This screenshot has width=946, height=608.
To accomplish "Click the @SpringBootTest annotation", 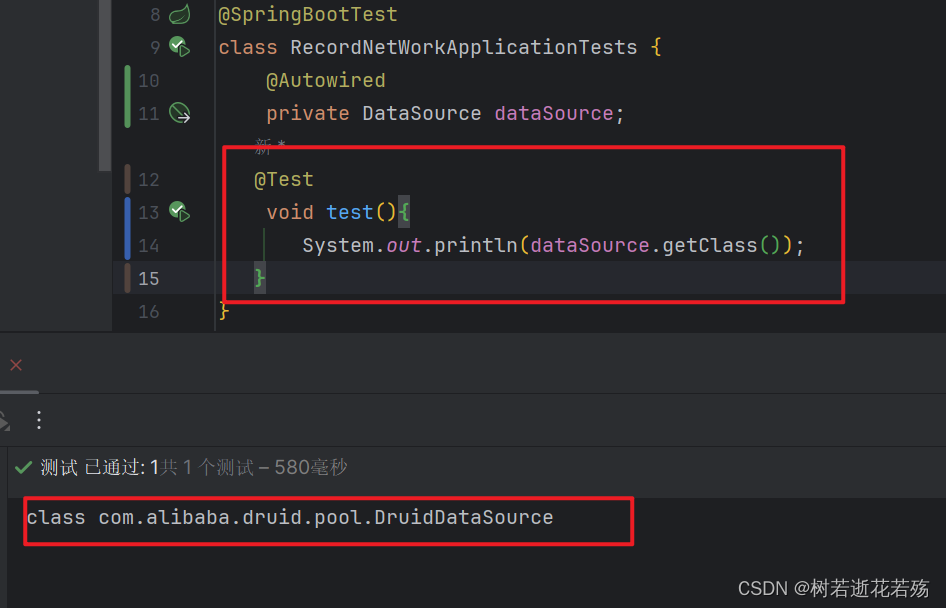I will pos(307,14).
